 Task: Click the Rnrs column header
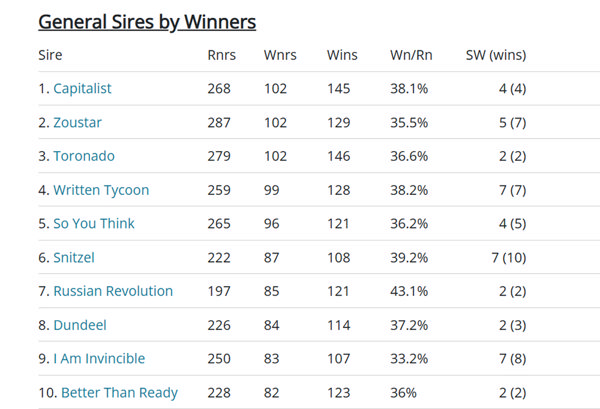click(x=221, y=54)
